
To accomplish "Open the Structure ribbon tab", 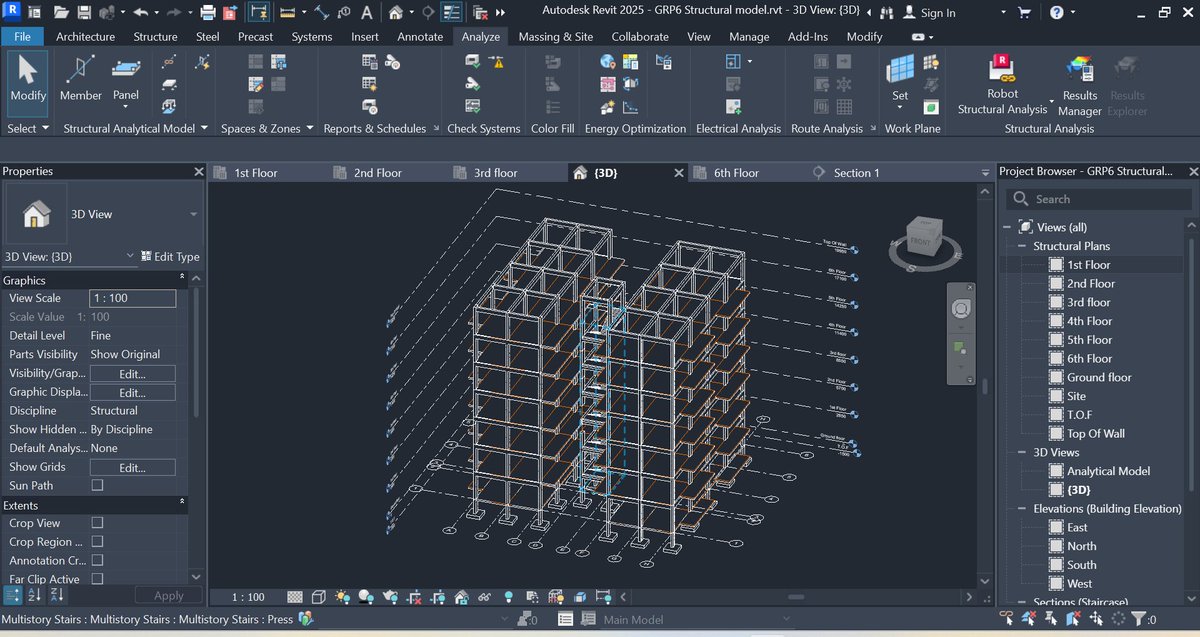I will [x=155, y=37].
